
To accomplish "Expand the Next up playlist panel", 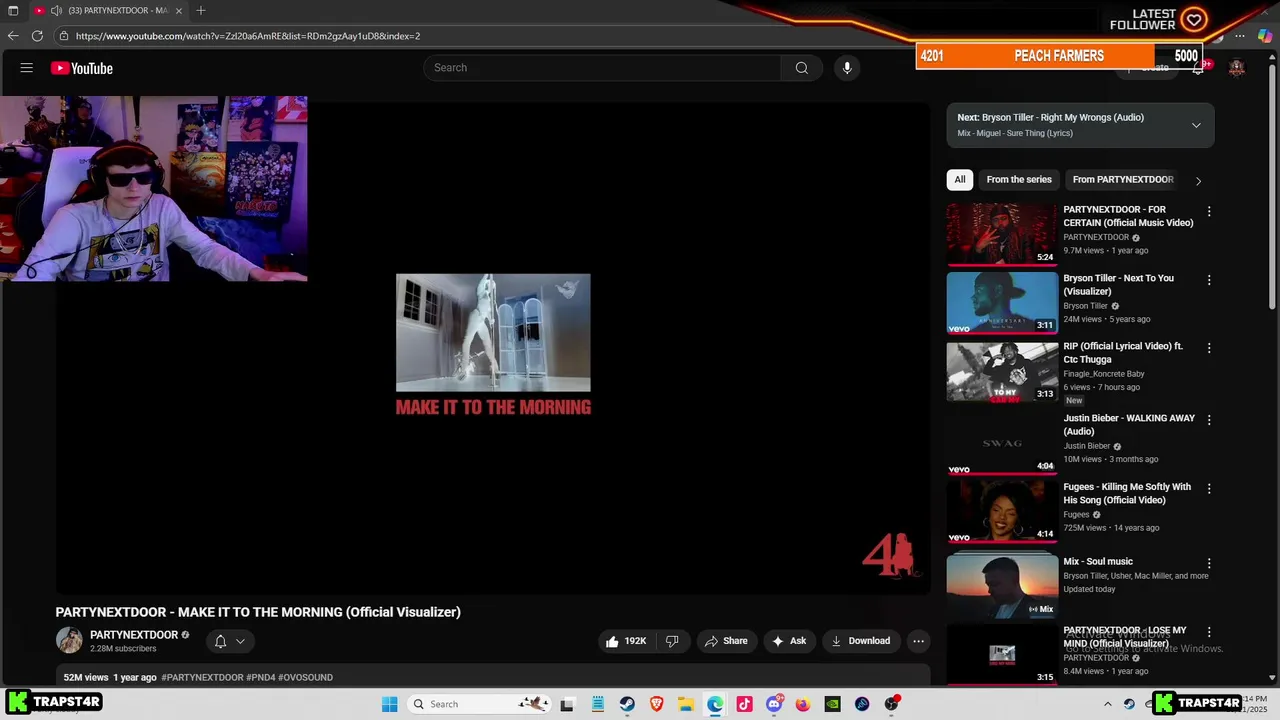I will (1196, 125).
